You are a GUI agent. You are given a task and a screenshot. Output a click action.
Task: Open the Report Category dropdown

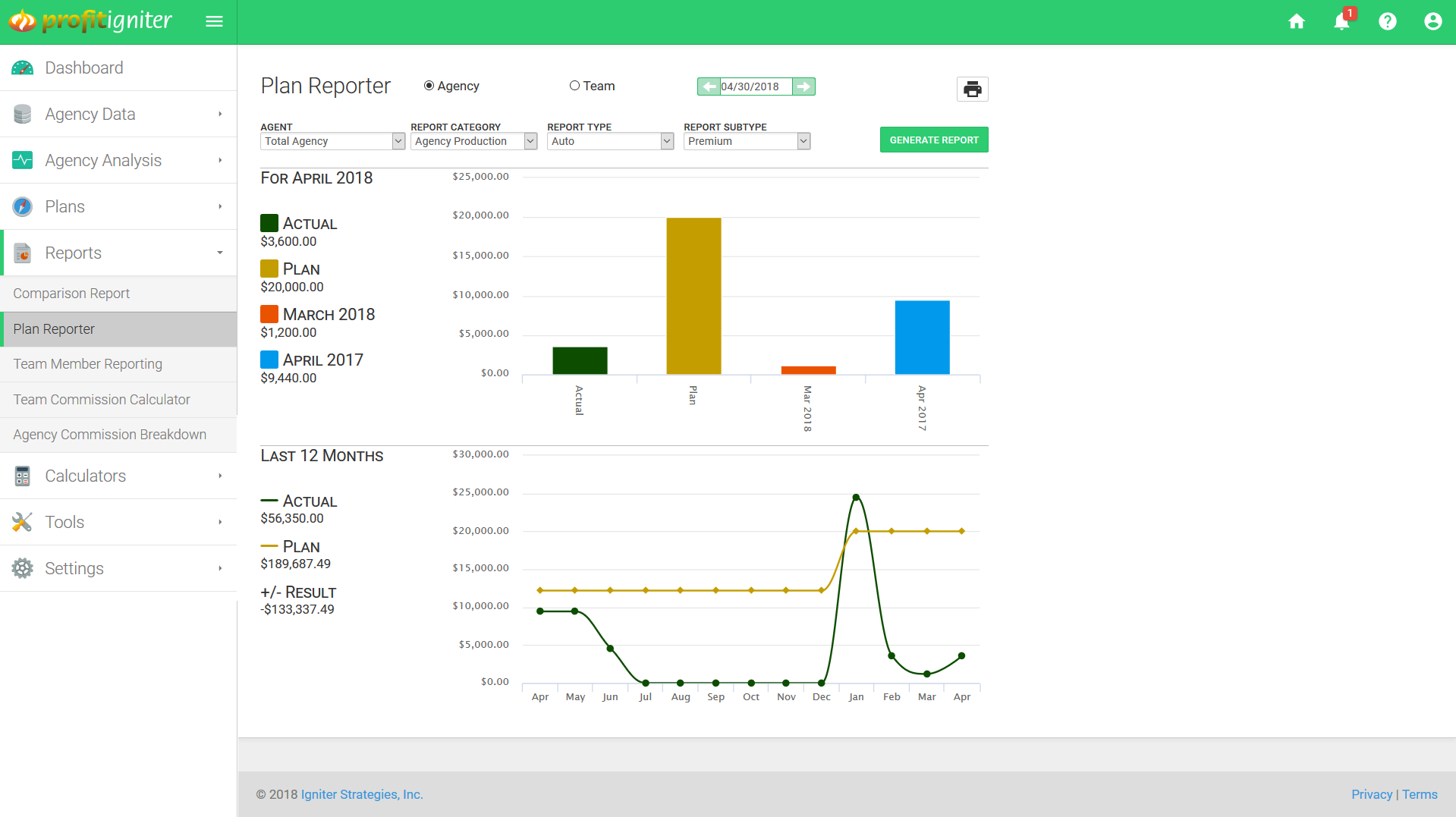(473, 141)
